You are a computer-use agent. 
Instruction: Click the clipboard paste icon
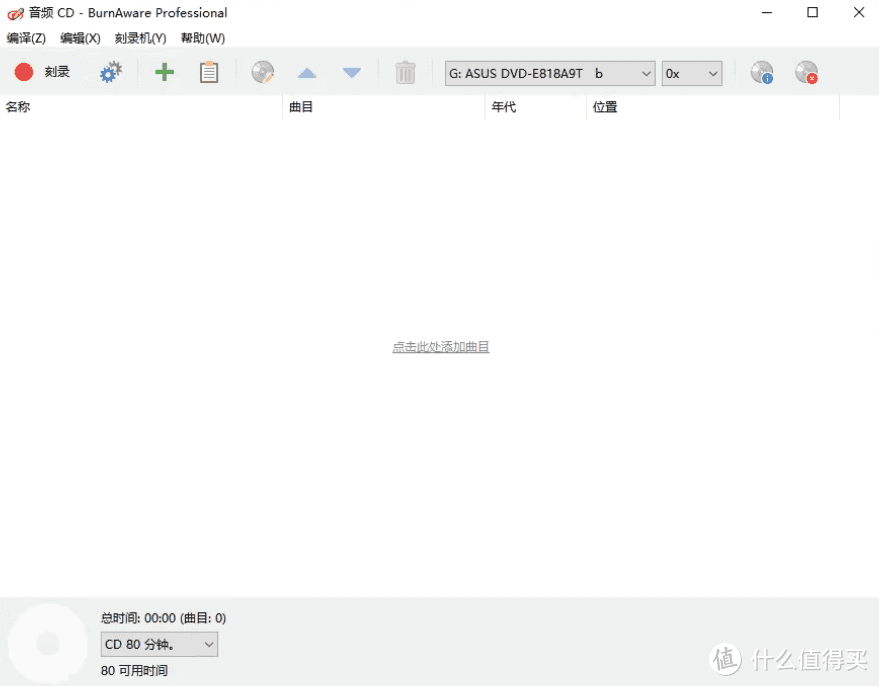pos(209,72)
